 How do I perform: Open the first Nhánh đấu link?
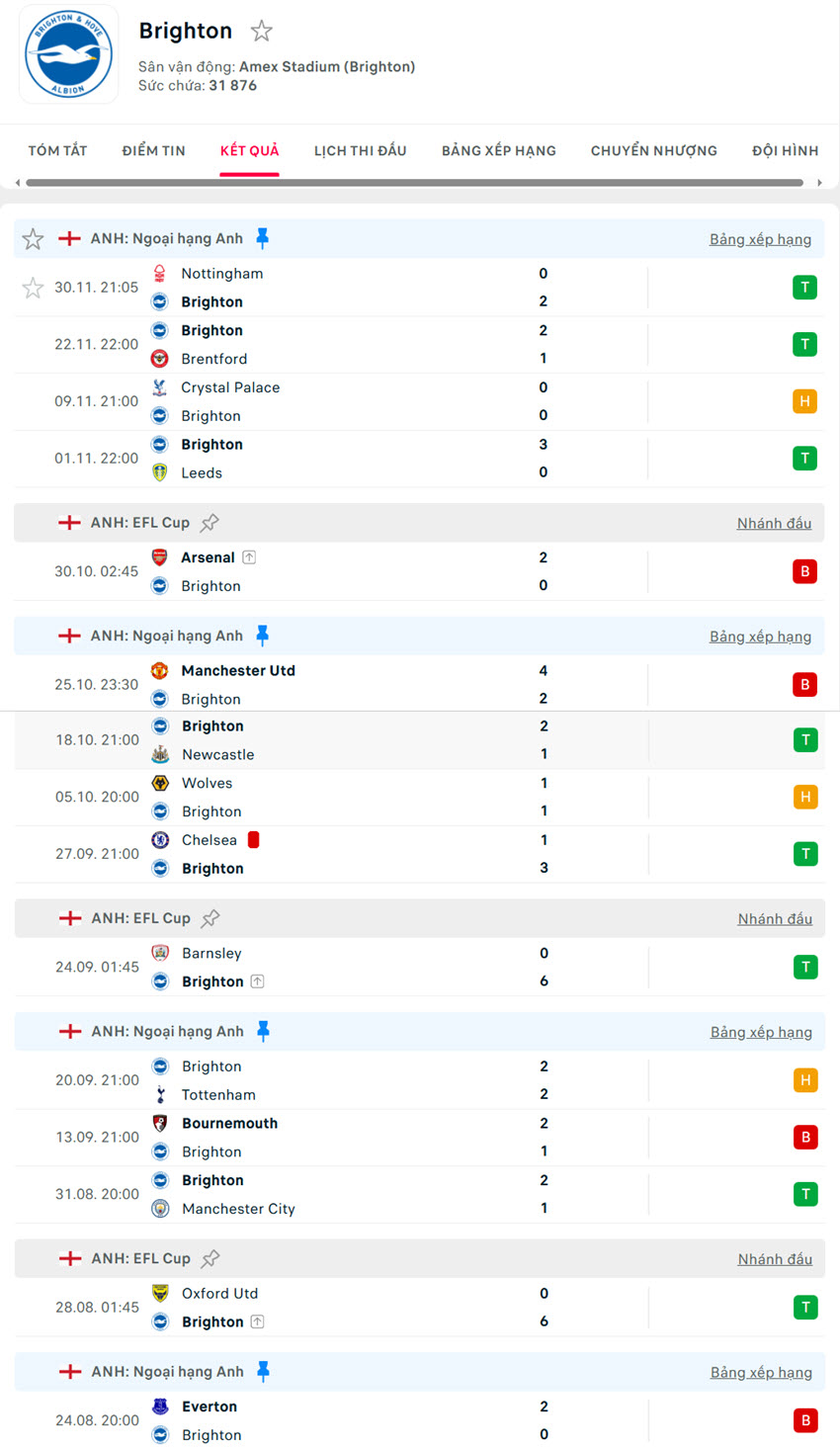tap(774, 524)
